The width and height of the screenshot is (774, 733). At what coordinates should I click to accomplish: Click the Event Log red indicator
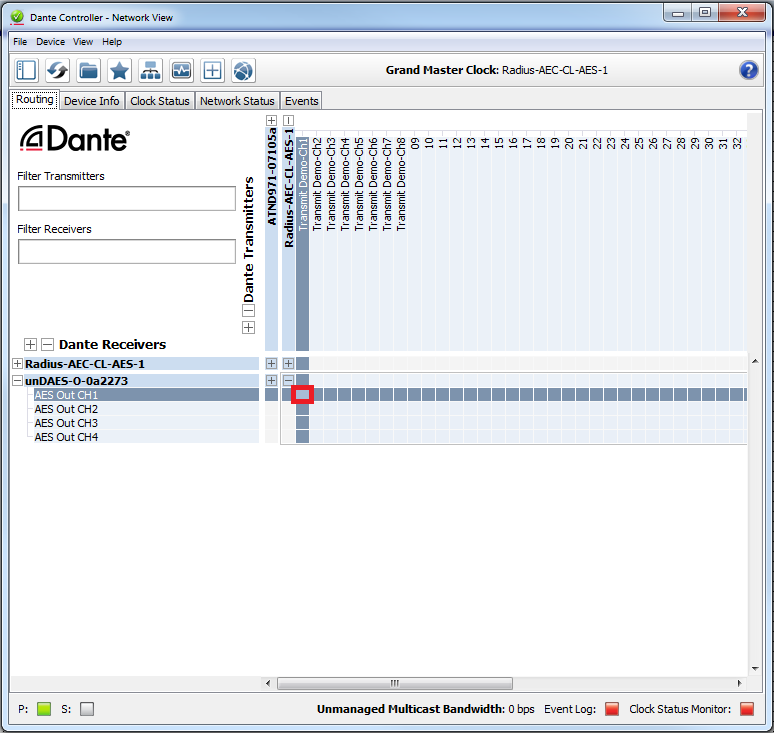612,709
